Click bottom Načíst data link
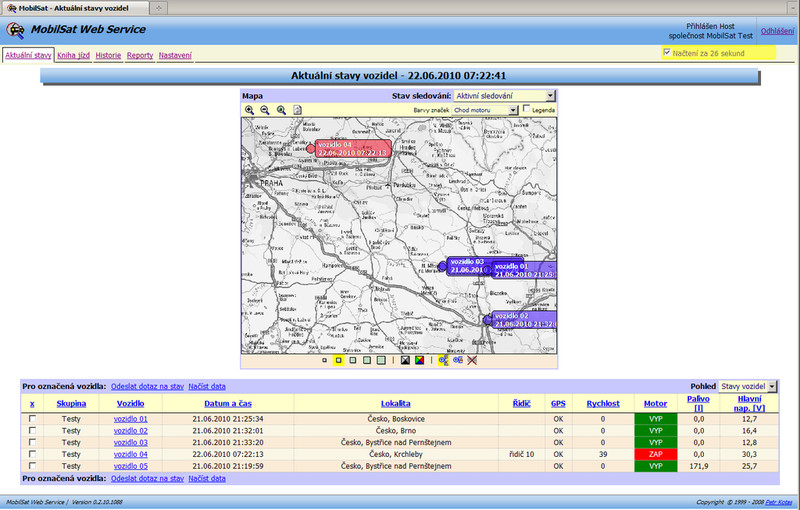 pyautogui.click(x=207, y=478)
